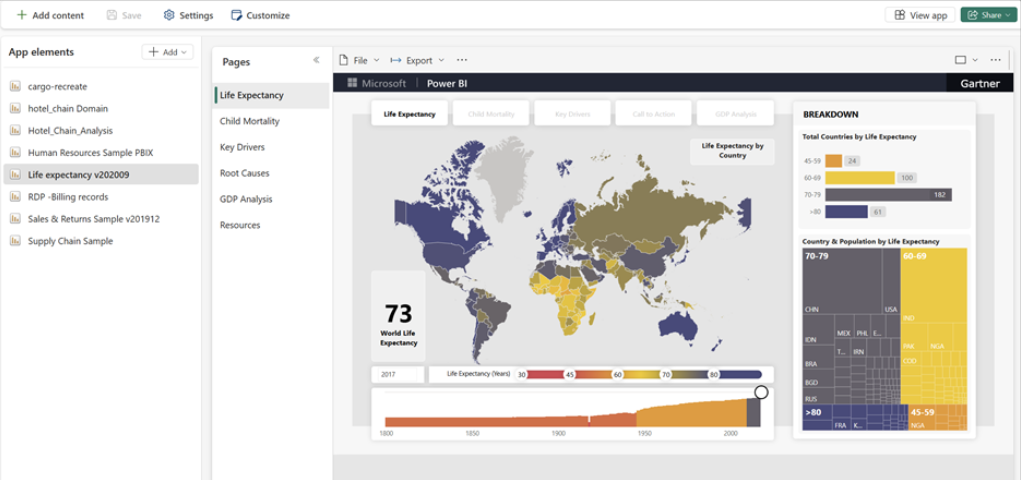Click the timeline slider handle circle

761,392
